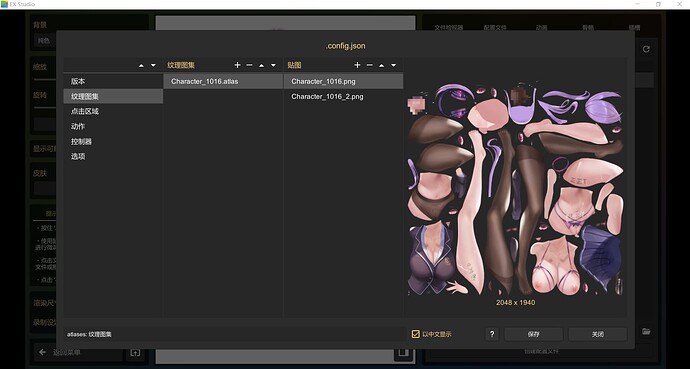This screenshot has height=369, width=690.
Task: Close the dialog with the 关闭 button
Action: [598, 334]
